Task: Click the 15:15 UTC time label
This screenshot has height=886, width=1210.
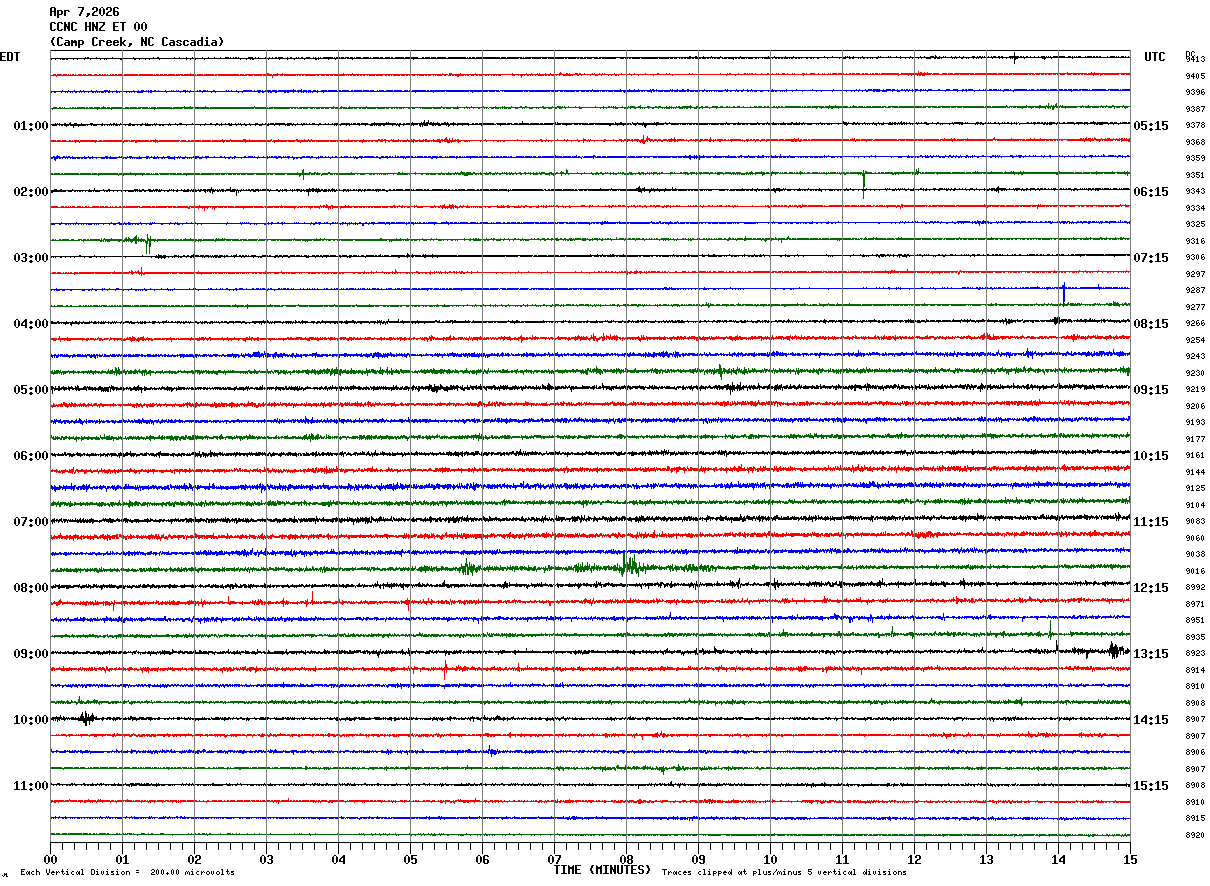Action: point(1150,786)
